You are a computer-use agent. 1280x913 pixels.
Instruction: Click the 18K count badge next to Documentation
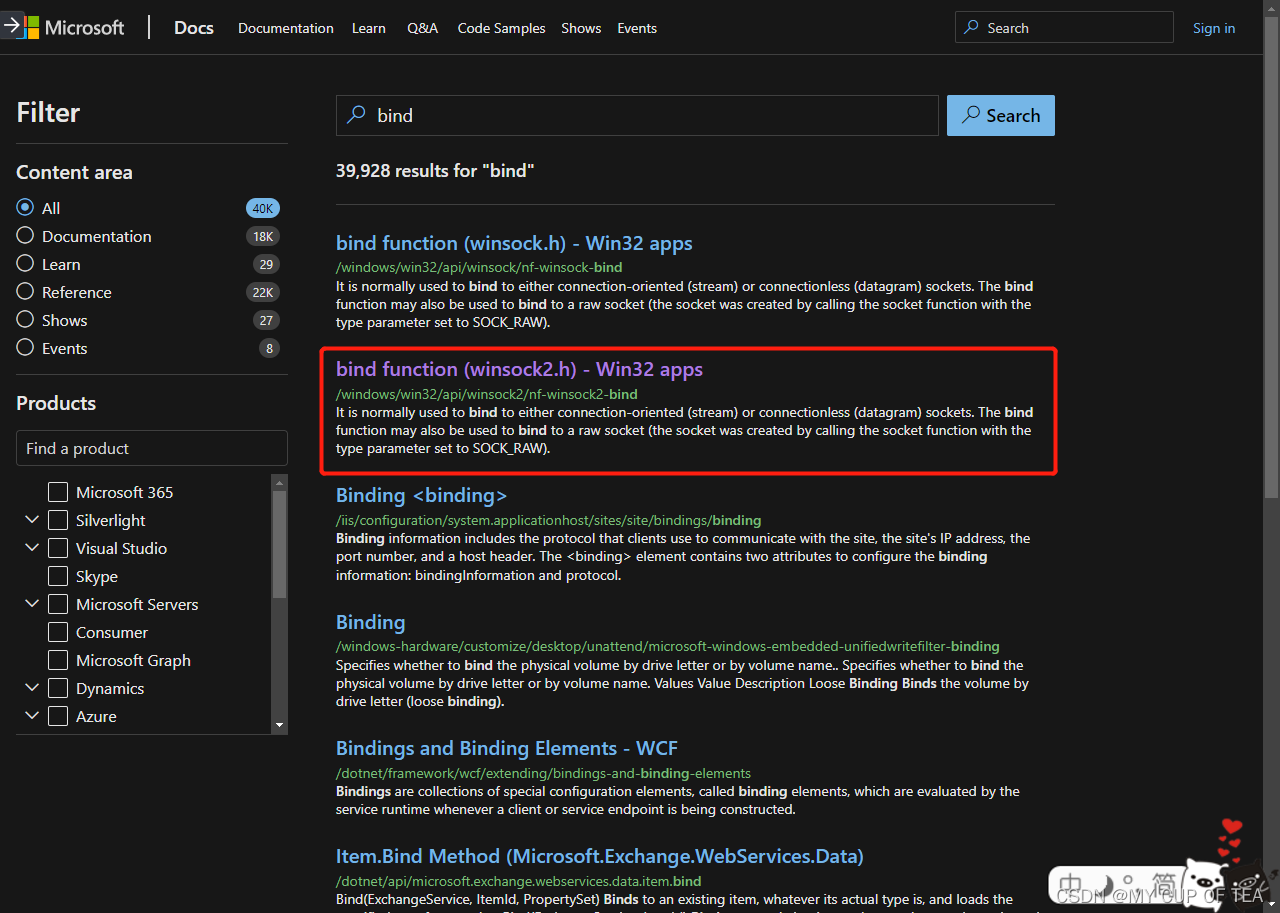pos(263,236)
